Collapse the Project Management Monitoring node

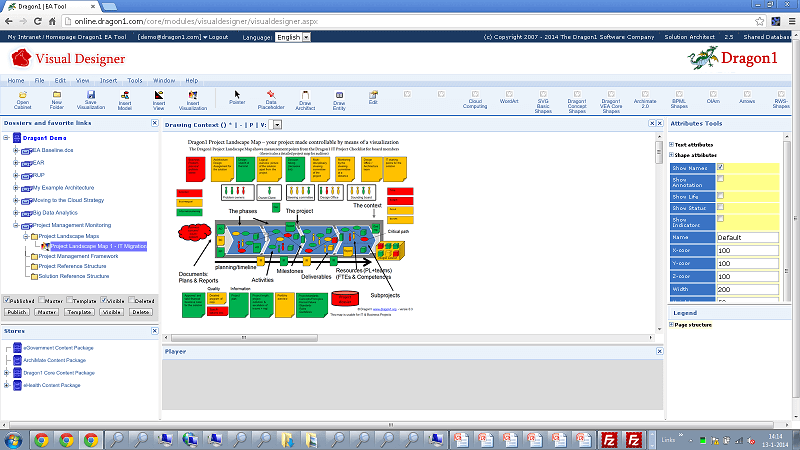(16, 225)
